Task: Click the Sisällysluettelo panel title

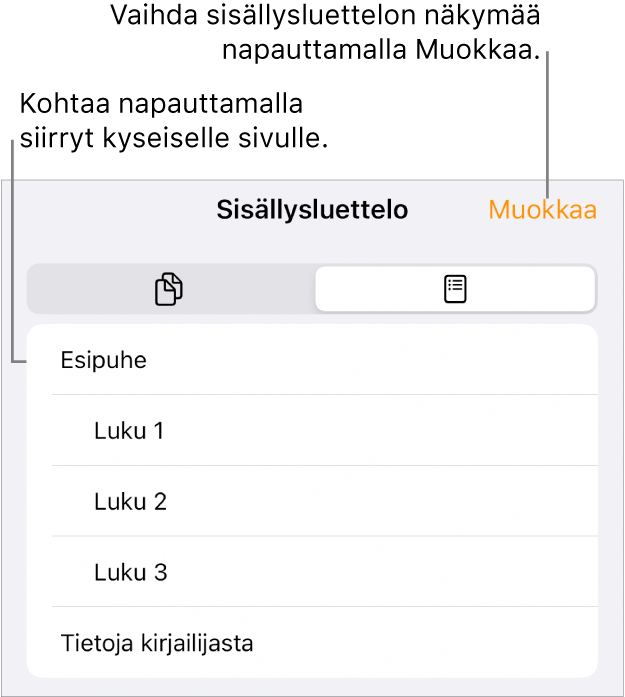Action: tap(312, 210)
